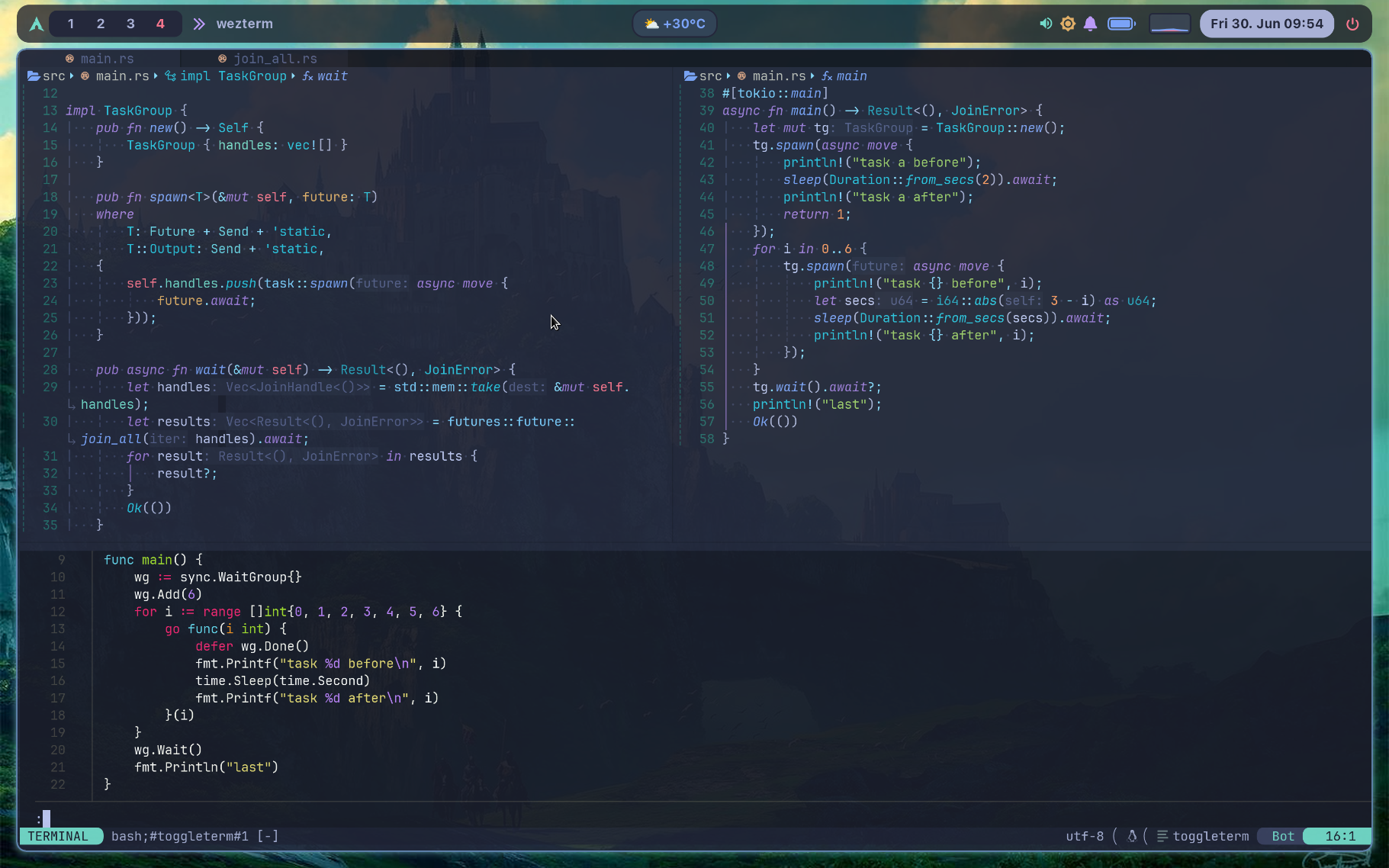Click the double chevron before wezterm
Viewport: 1389px width, 868px height.
(199, 24)
